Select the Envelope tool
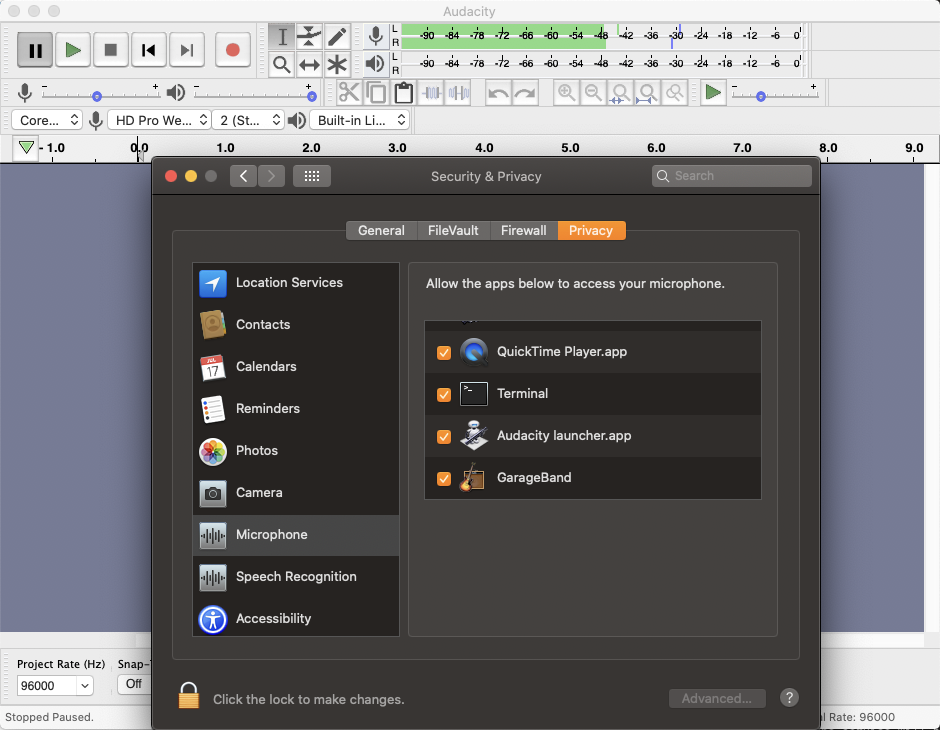This screenshot has height=730, width=940. click(309, 37)
